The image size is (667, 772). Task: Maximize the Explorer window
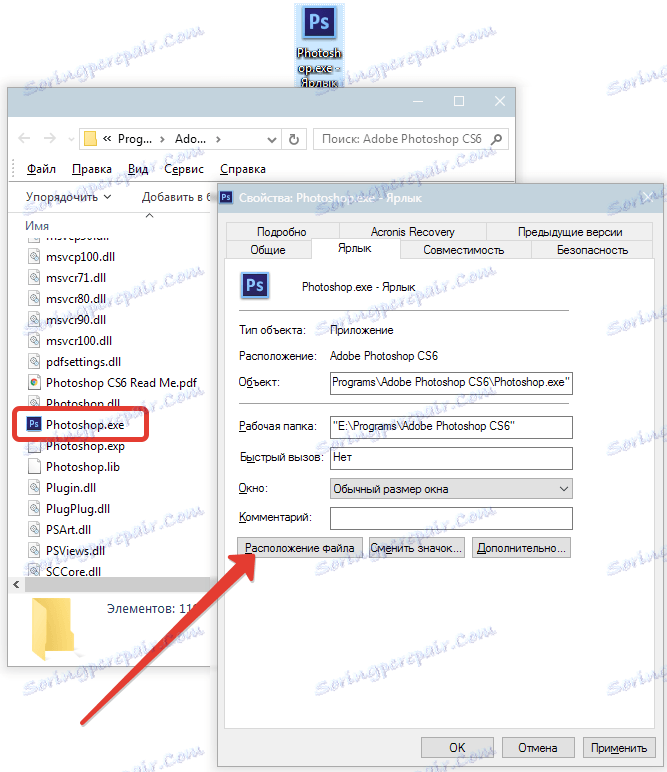click(x=459, y=101)
